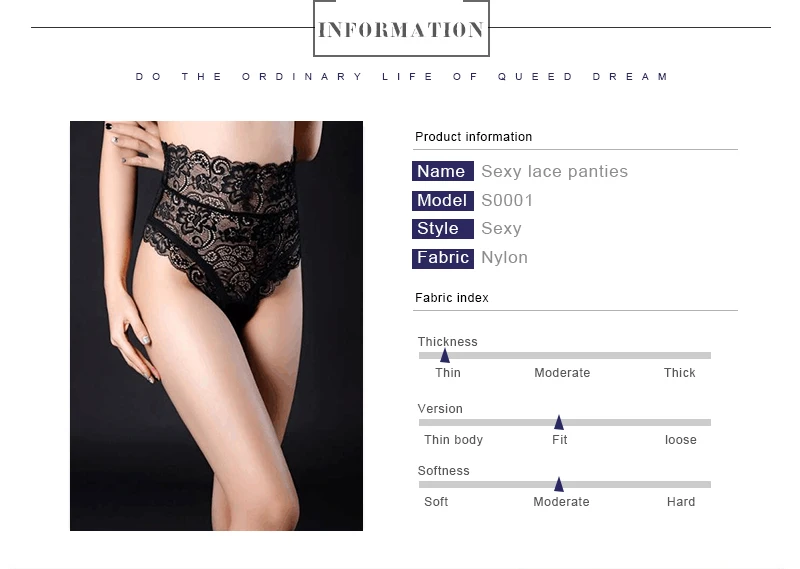Click the 'Thick' end of Thickness bar
This screenshot has height=569, width=800.
tap(679, 373)
